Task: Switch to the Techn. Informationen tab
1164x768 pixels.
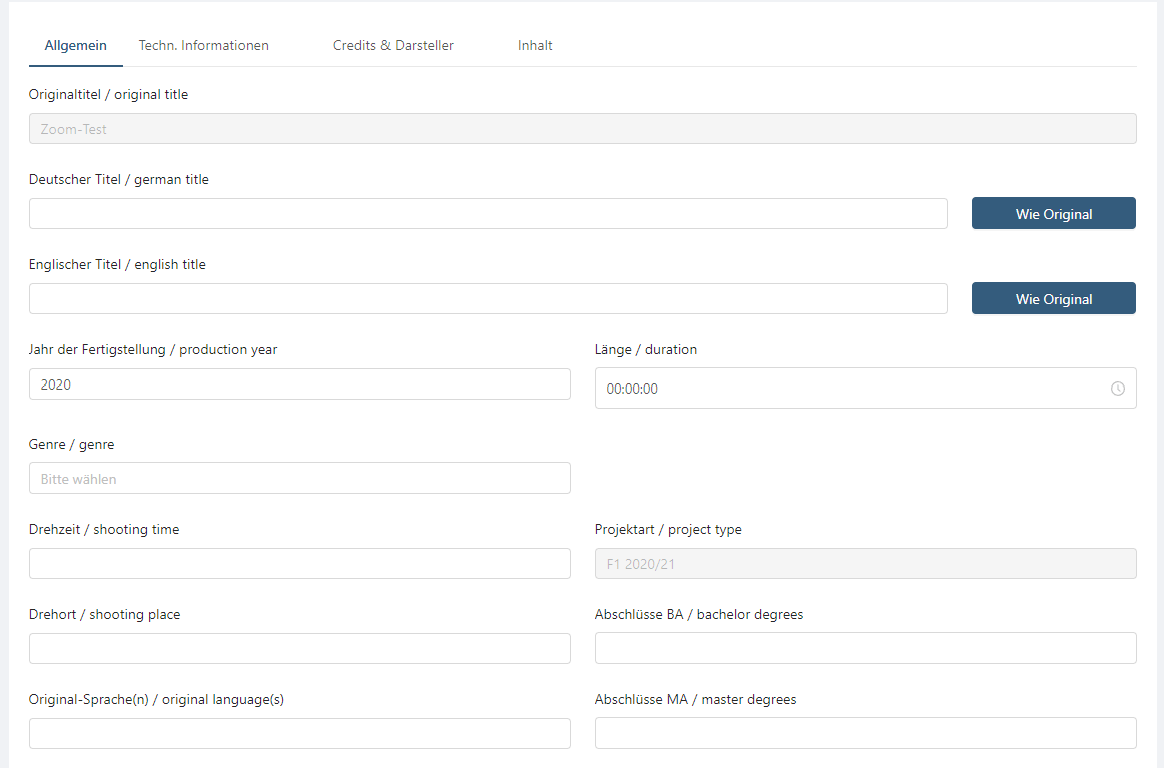Action: 203,45
